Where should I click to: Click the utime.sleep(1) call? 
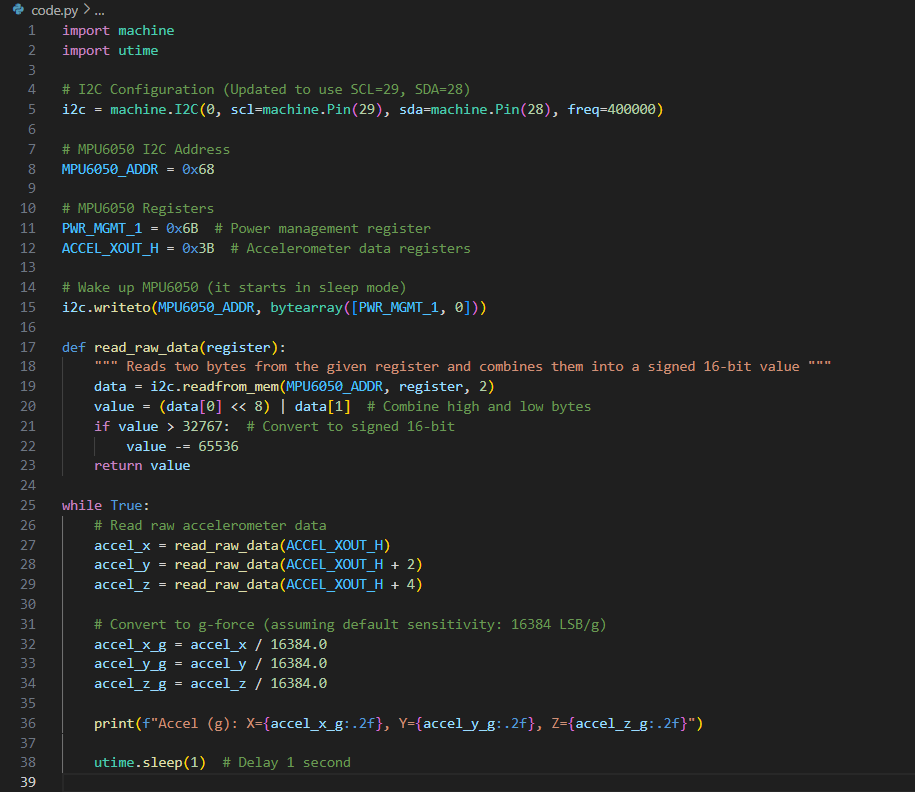pyautogui.click(x=149, y=762)
